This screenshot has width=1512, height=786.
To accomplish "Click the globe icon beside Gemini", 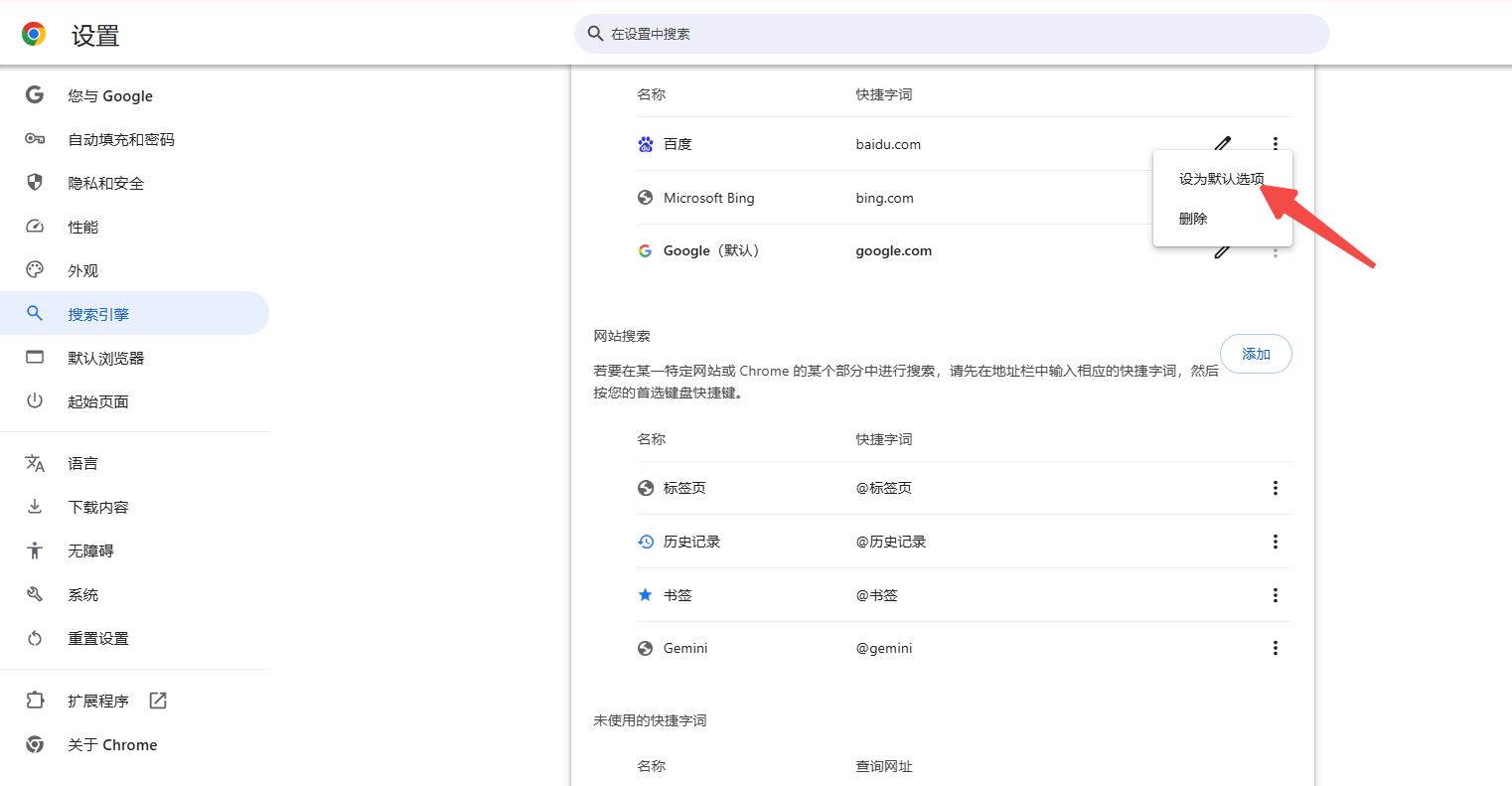I will click(x=646, y=649).
